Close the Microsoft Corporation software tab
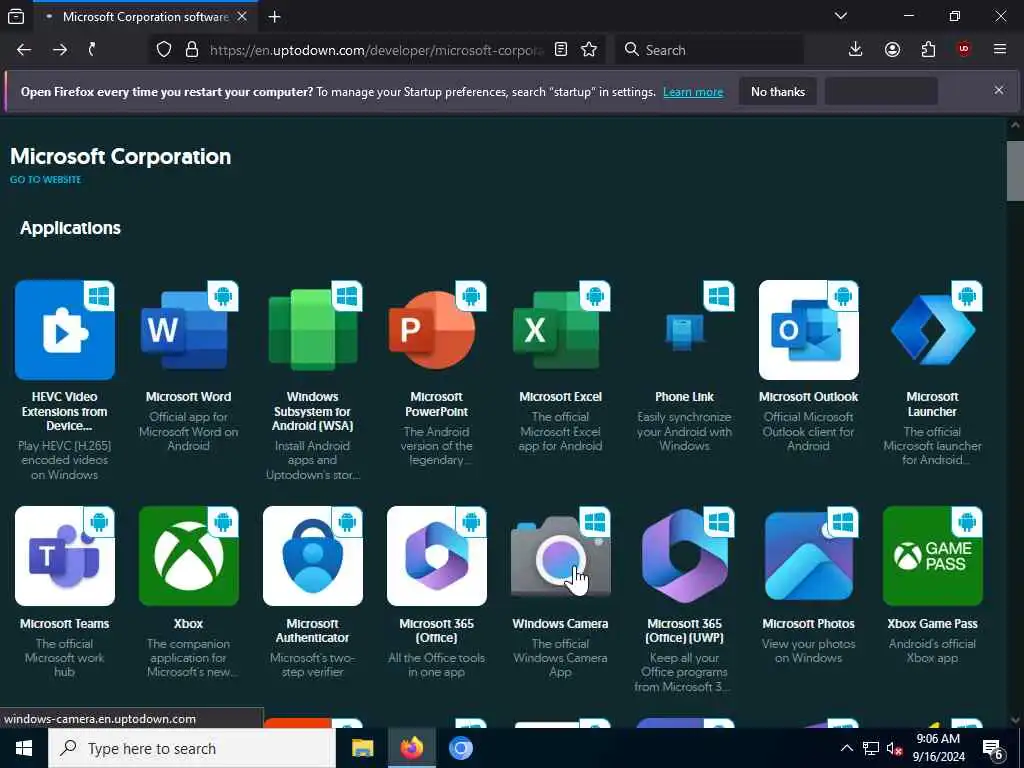The height and width of the screenshot is (768, 1024). click(x=242, y=16)
